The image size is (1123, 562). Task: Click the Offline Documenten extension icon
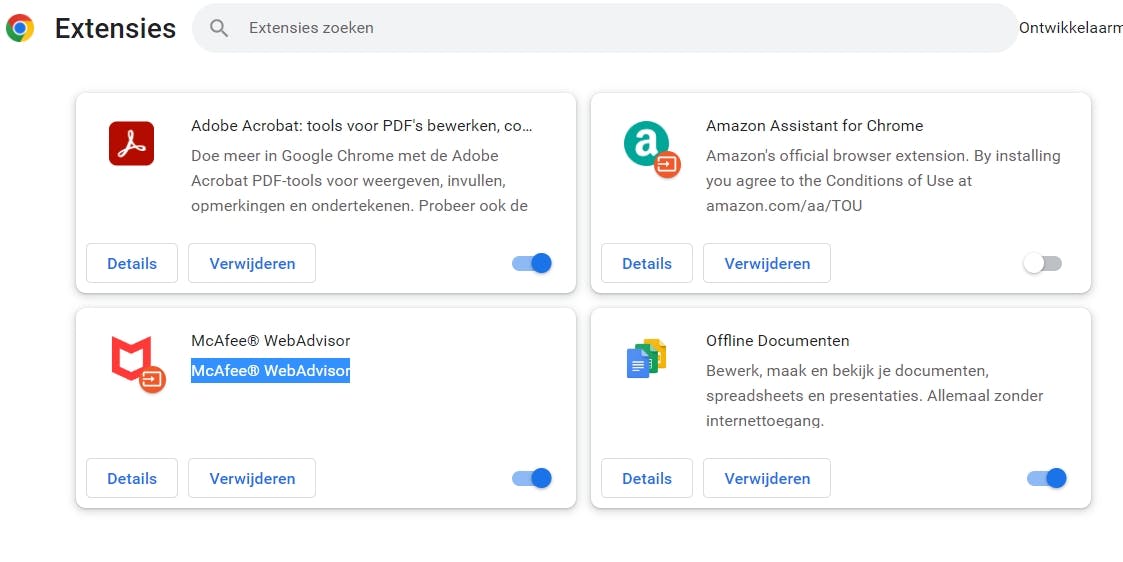(646, 359)
